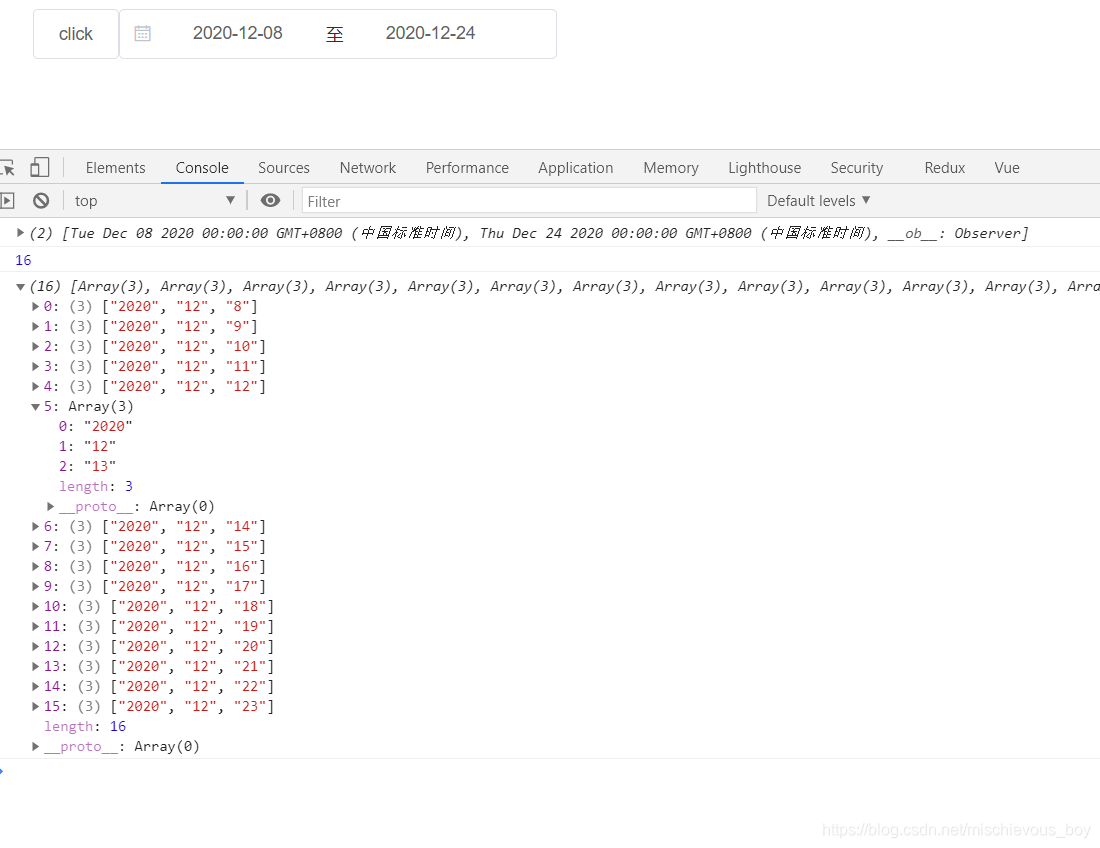Open the Lighthouse tab
This screenshot has height=848, width=1100.
click(x=764, y=168)
